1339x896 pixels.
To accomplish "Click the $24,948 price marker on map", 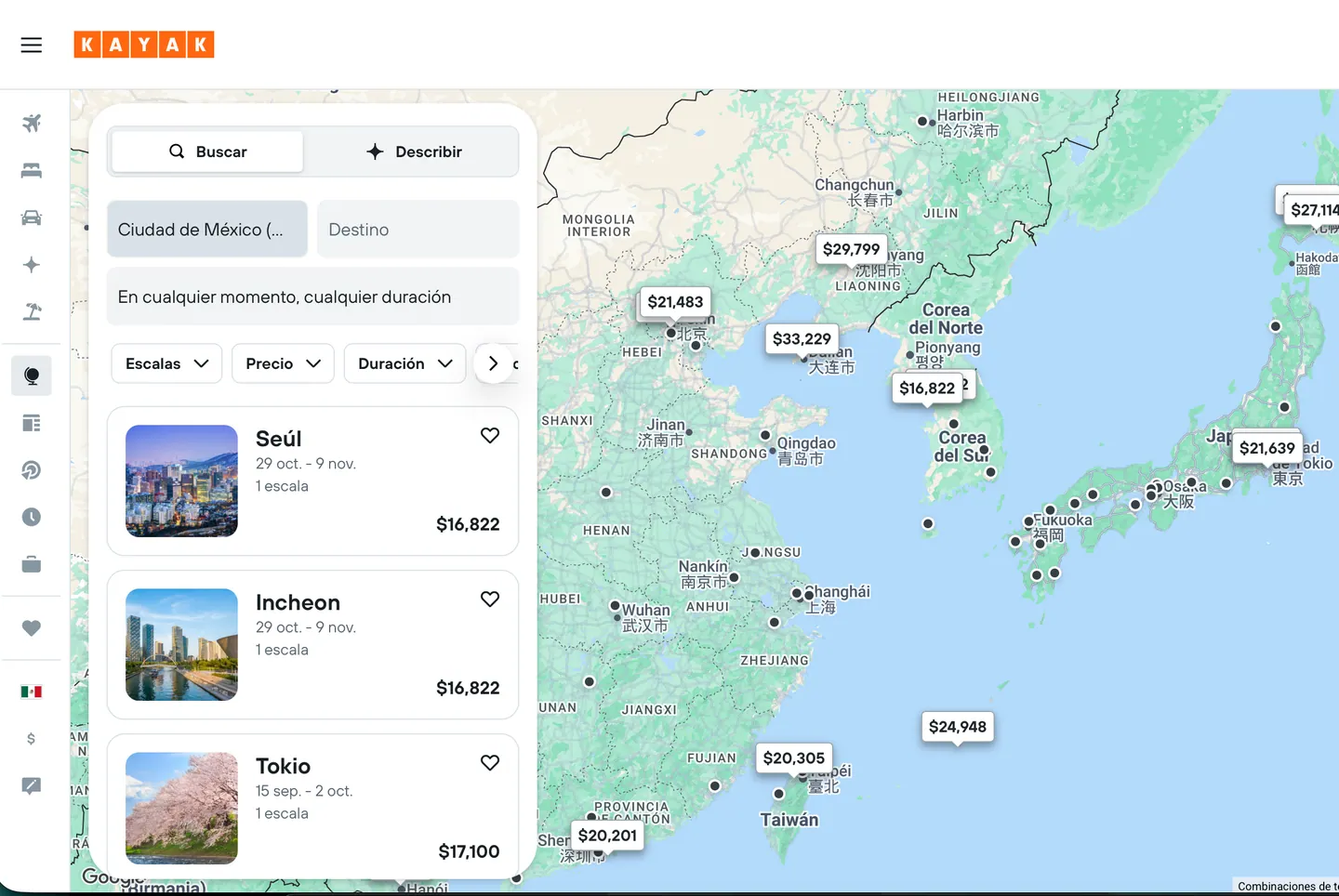I will (x=958, y=727).
